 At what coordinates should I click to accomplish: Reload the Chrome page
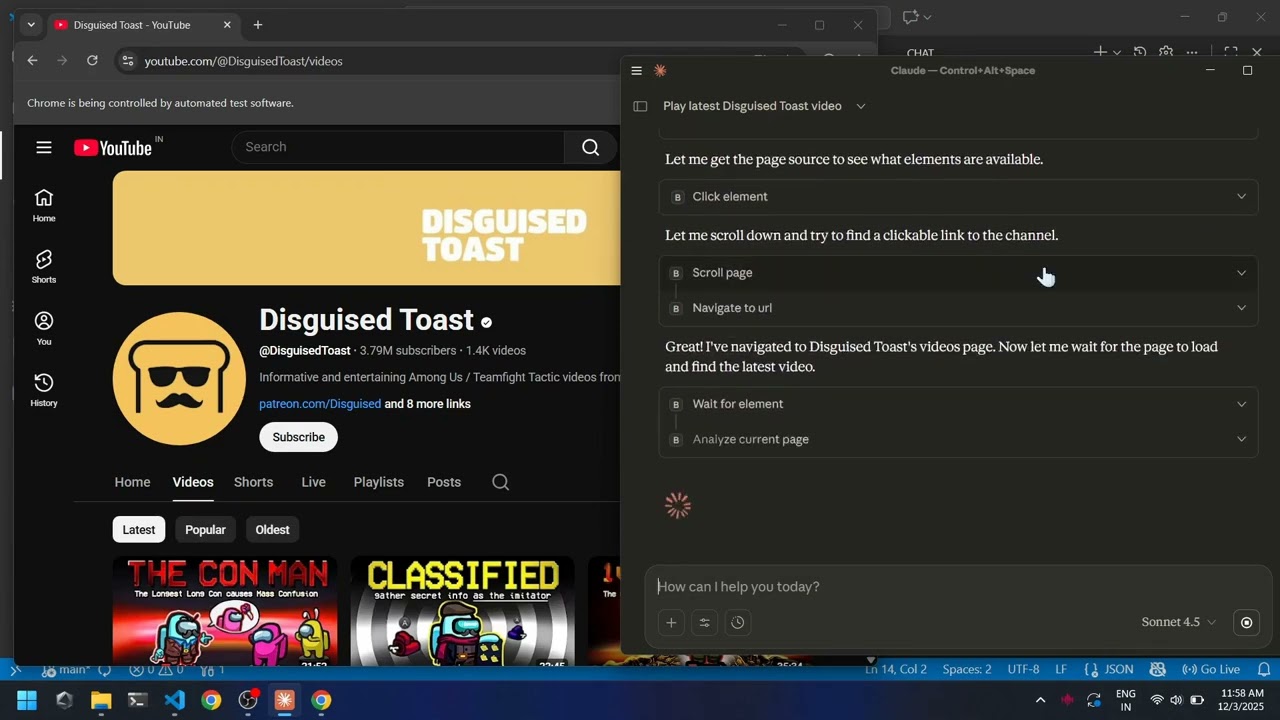[x=92, y=61]
